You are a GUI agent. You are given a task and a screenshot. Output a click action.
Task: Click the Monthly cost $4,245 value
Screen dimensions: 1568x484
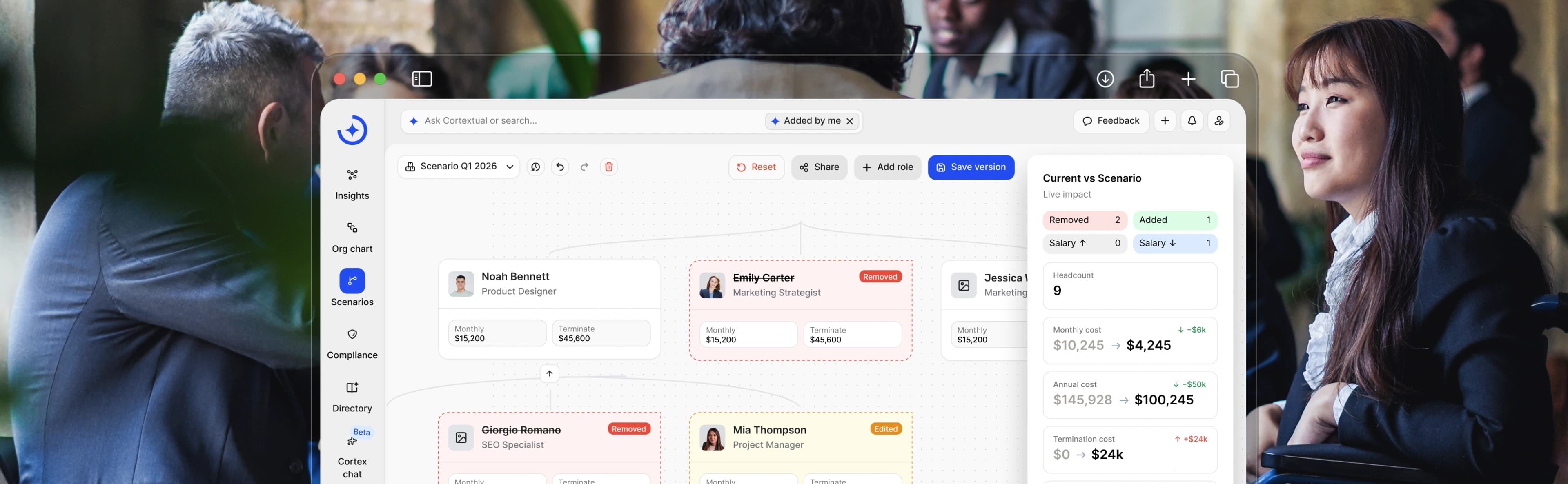click(1148, 345)
